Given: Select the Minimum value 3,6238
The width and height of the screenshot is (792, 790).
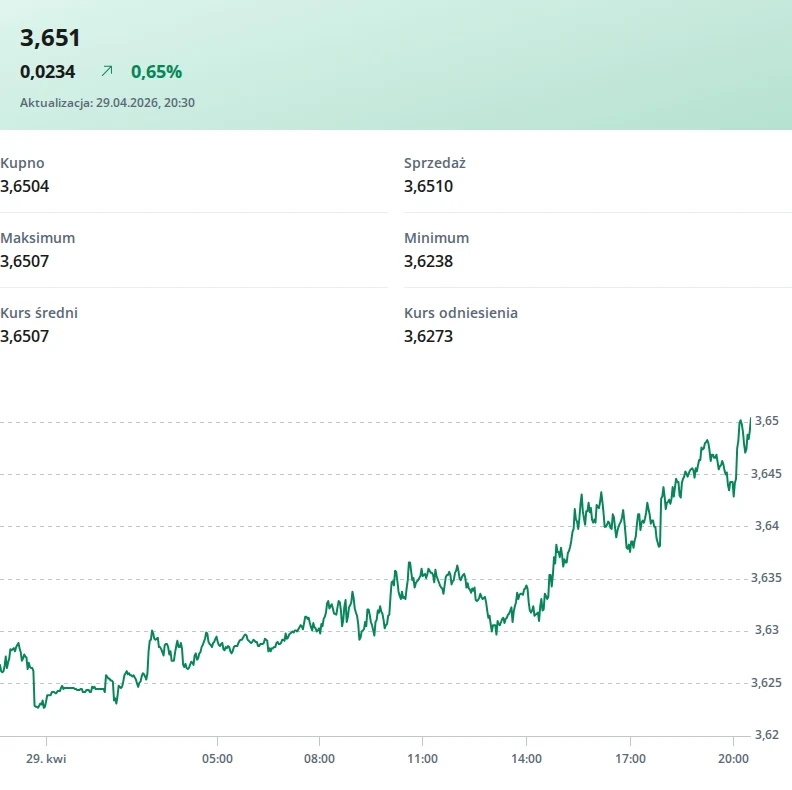Looking at the screenshot, I should pos(428,261).
